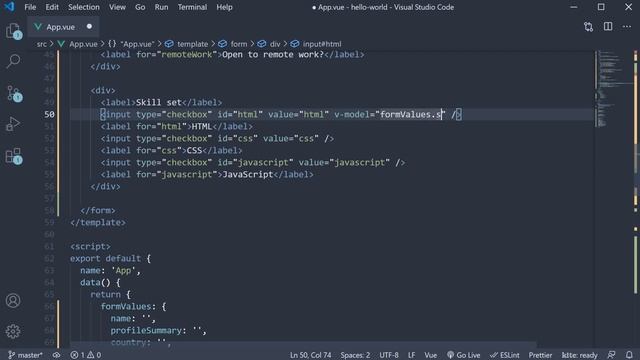Close the unsaved App.vue tab dot
Image resolution: width=640 pixels, height=360 pixels.
89,27
